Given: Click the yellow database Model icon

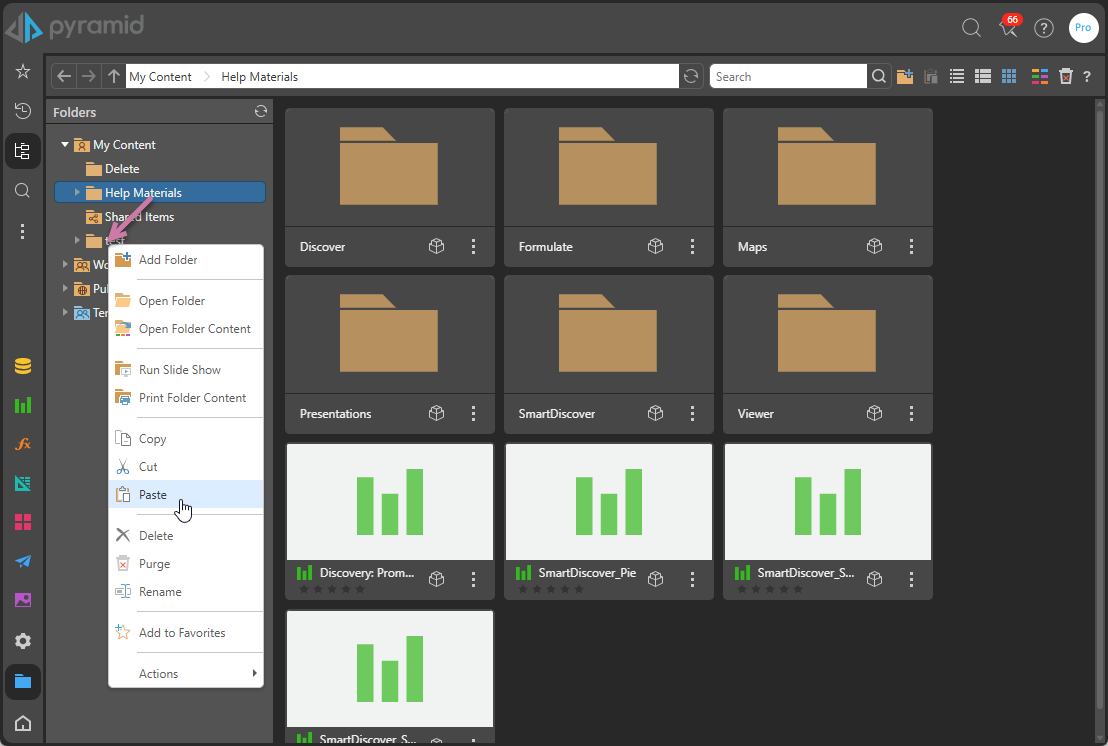Looking at the screenshot, I should (23, 366).
